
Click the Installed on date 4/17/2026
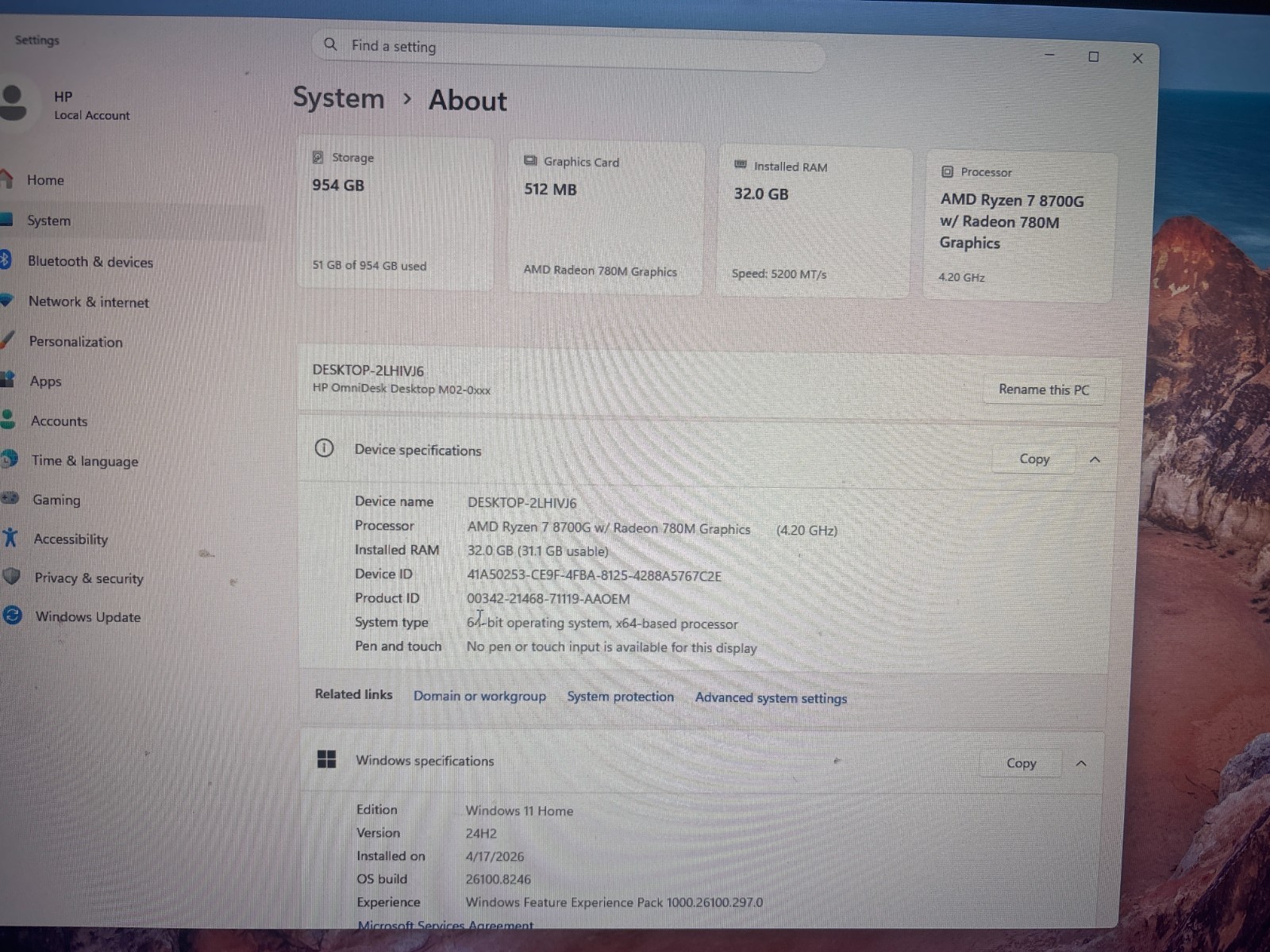pyautogui.click(x=495, y=856)
